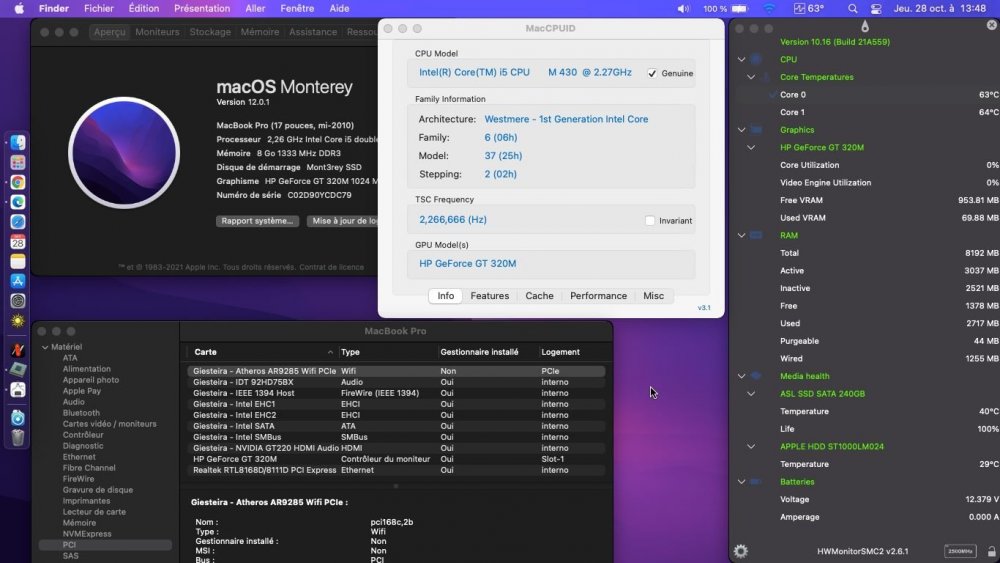Click HWMonitor 63° temperature menu bar item
The height and width of the screenshot is (563, 1000).
[x=809, y=8]
